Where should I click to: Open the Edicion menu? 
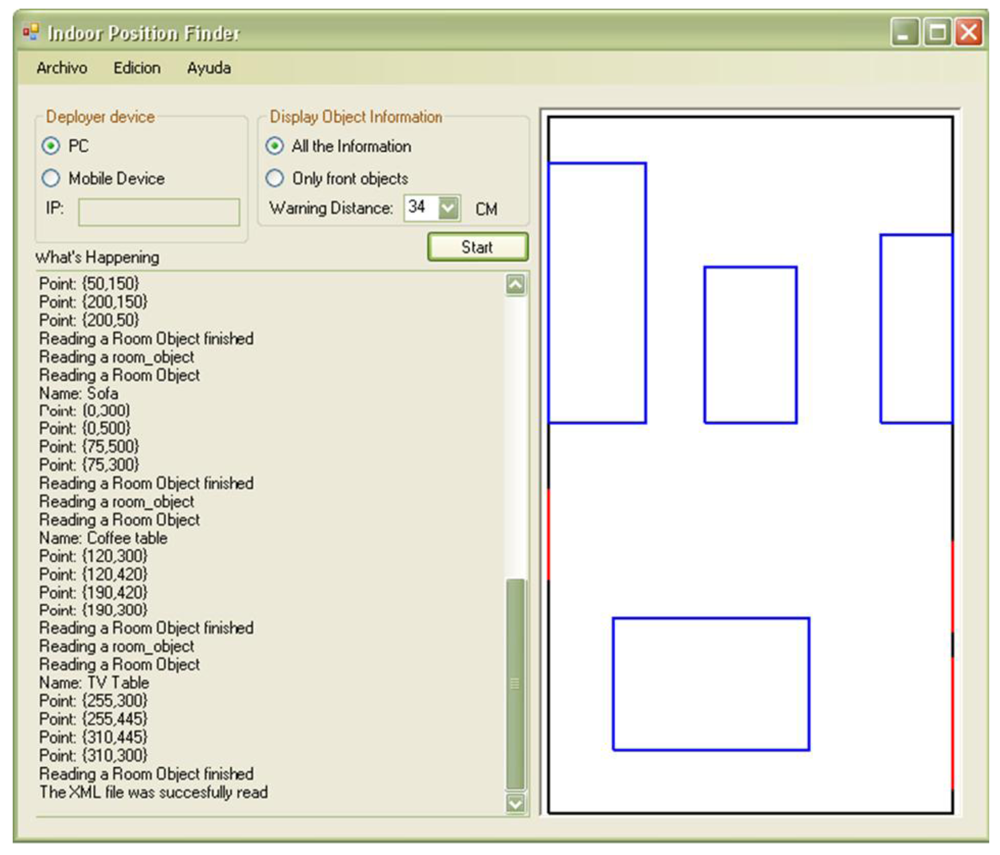pyautogui.click(x=137, y=68)
